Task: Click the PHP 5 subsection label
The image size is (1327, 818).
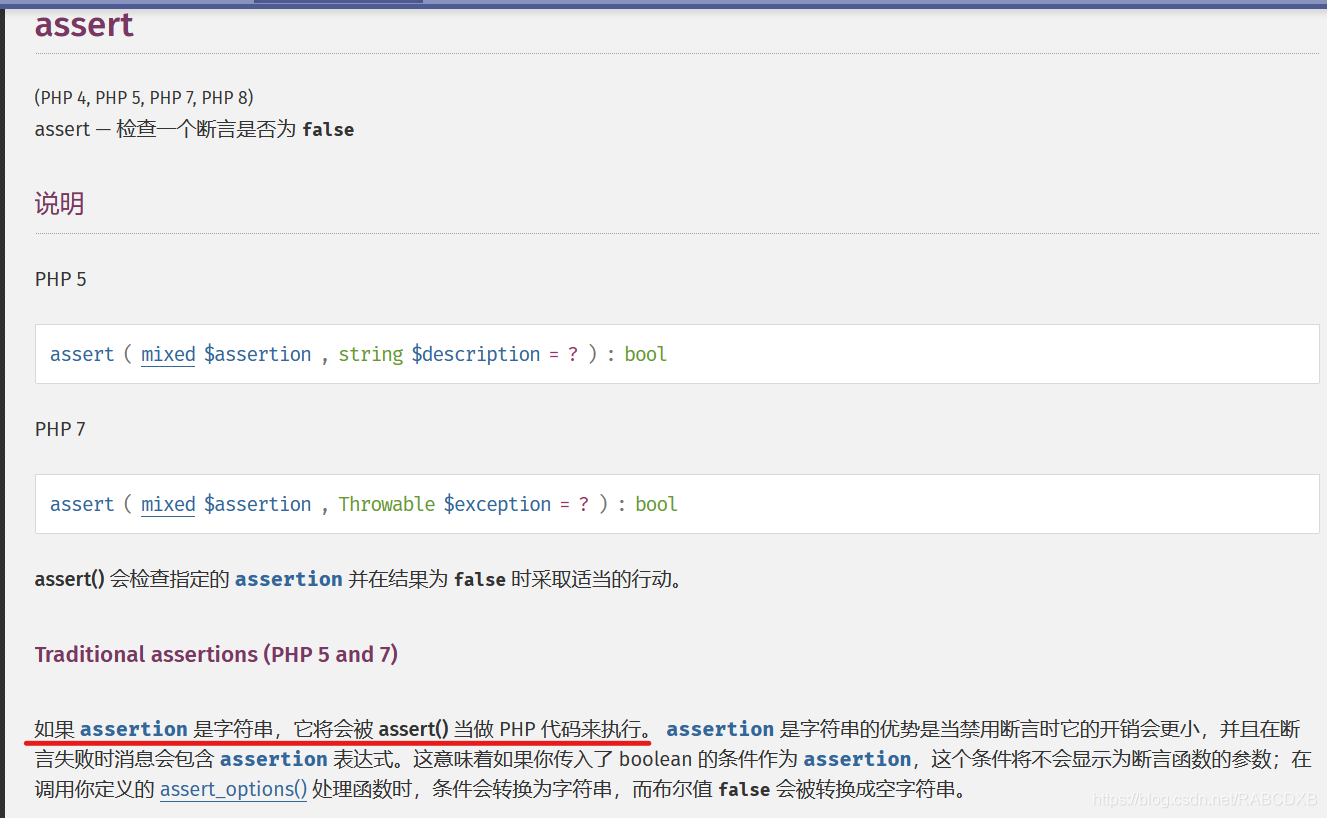Action: [x=60, y=279]
